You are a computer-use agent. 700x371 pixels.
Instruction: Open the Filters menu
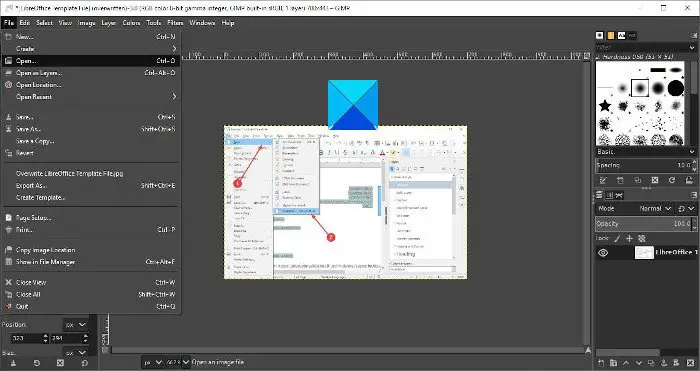(x=175, y=23)
